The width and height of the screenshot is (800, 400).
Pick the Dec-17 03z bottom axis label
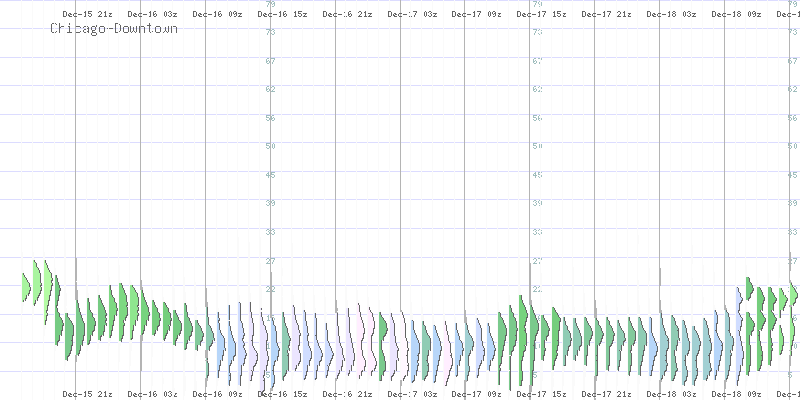[412, 394]
